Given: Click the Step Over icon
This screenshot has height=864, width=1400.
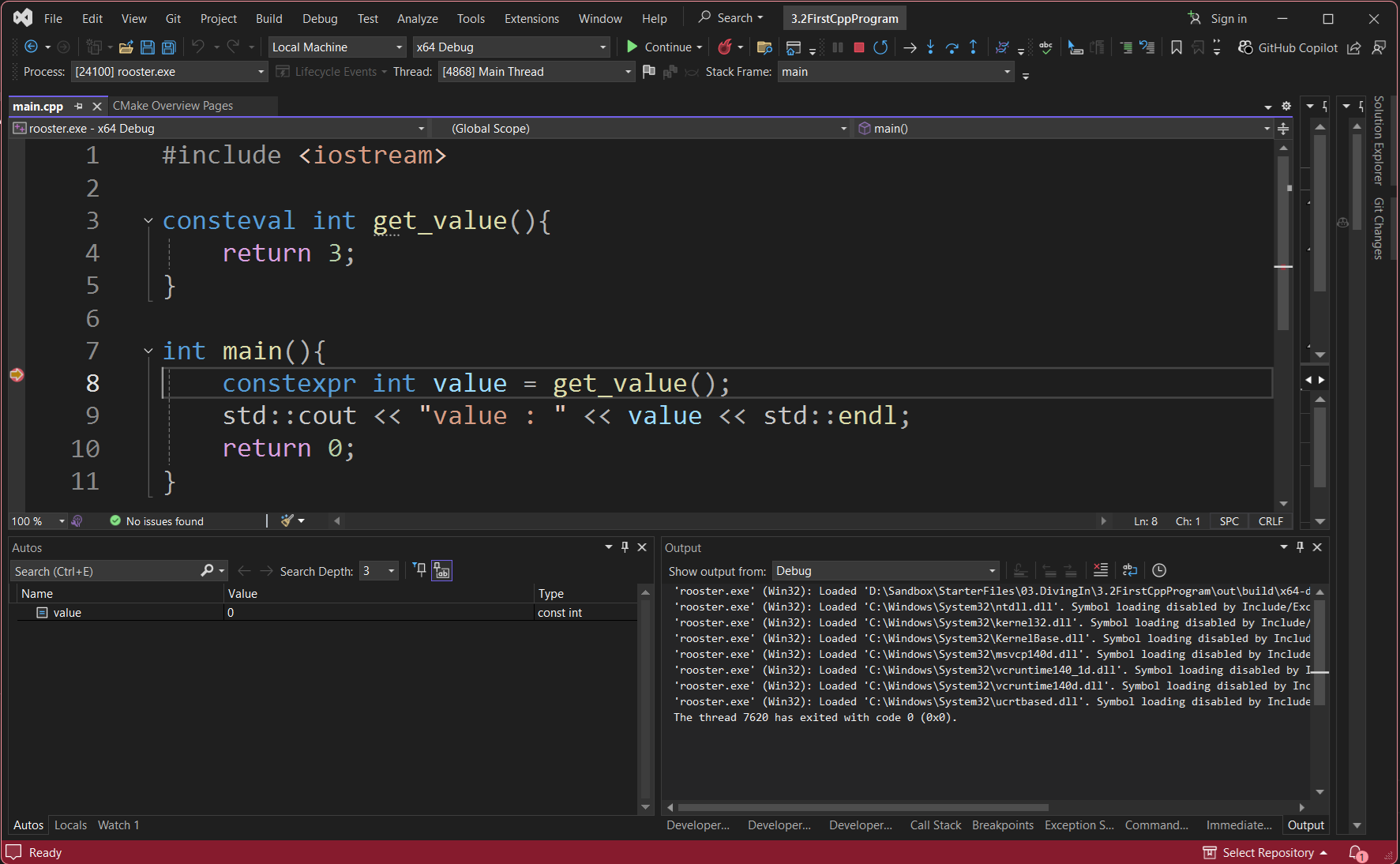Looking at the screenshot, I should pyautogui.click(x=951, y=47).
